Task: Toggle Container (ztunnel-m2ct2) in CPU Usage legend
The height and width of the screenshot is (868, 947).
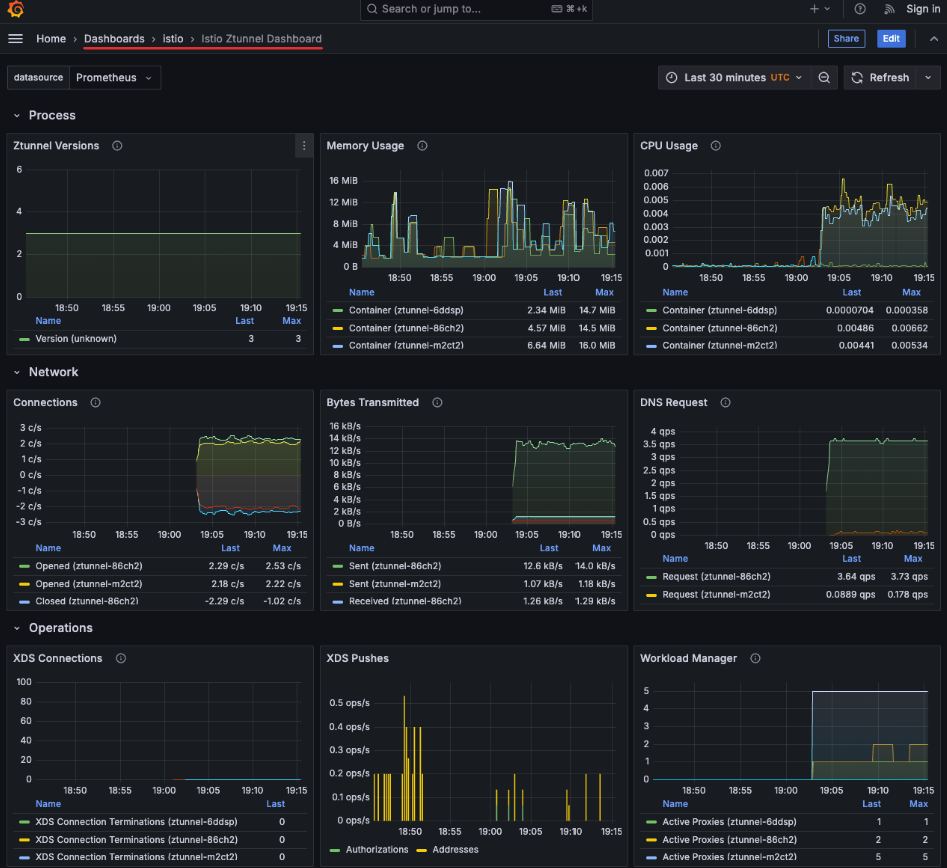Action: tap(719, 346)
